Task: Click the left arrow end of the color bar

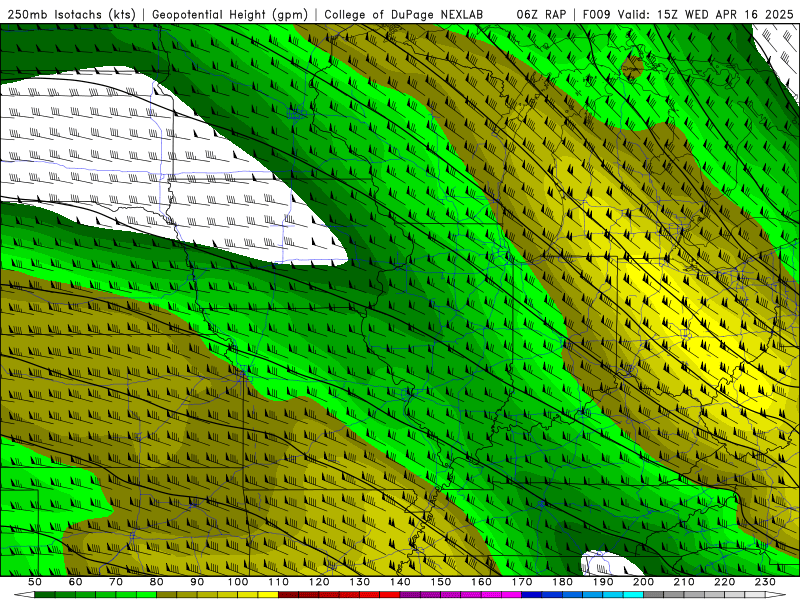Action: (24, 594)
